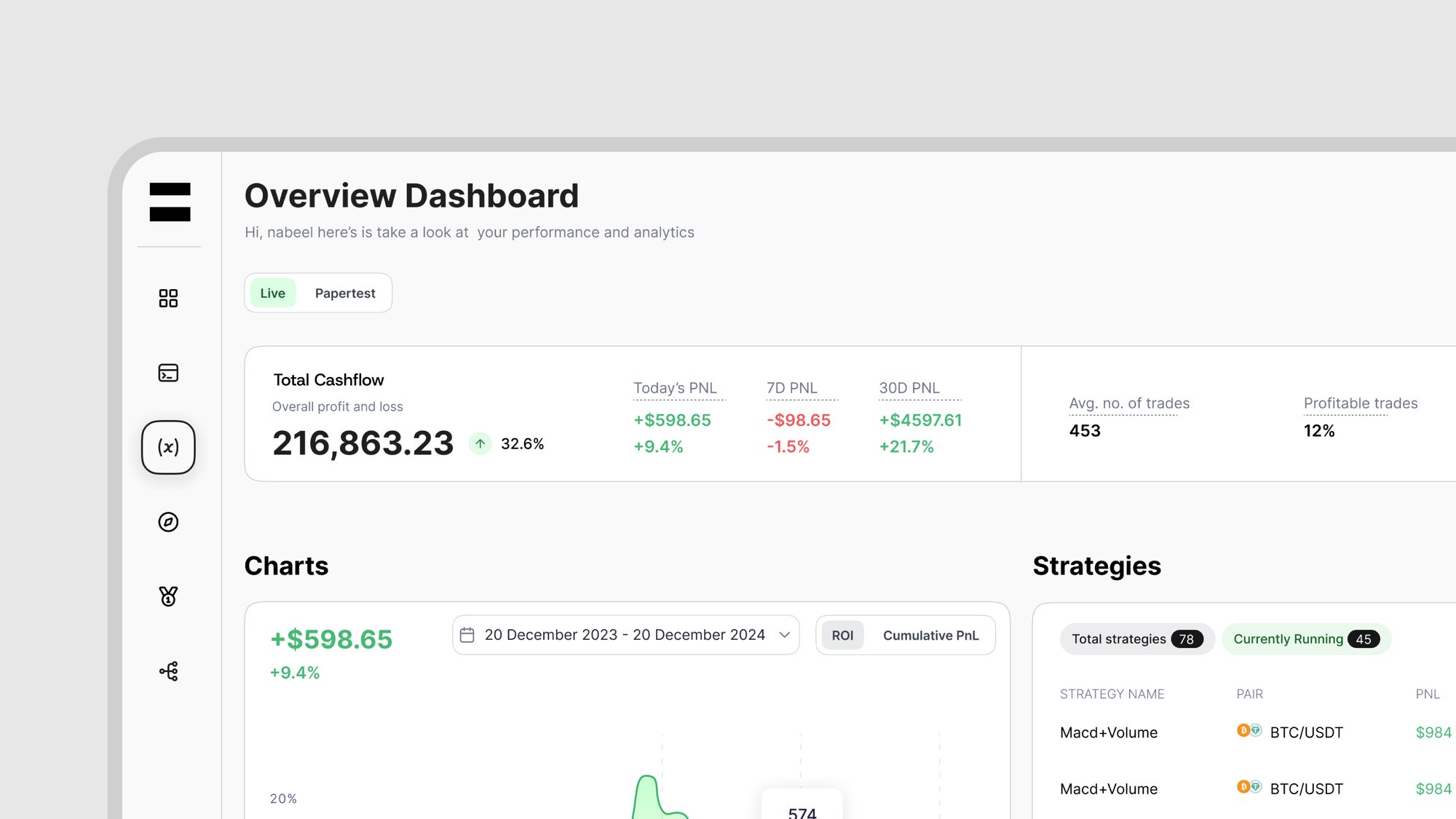Click the Total Cashflow heading
The image size is (1456, 819).
tap(328, 380)
